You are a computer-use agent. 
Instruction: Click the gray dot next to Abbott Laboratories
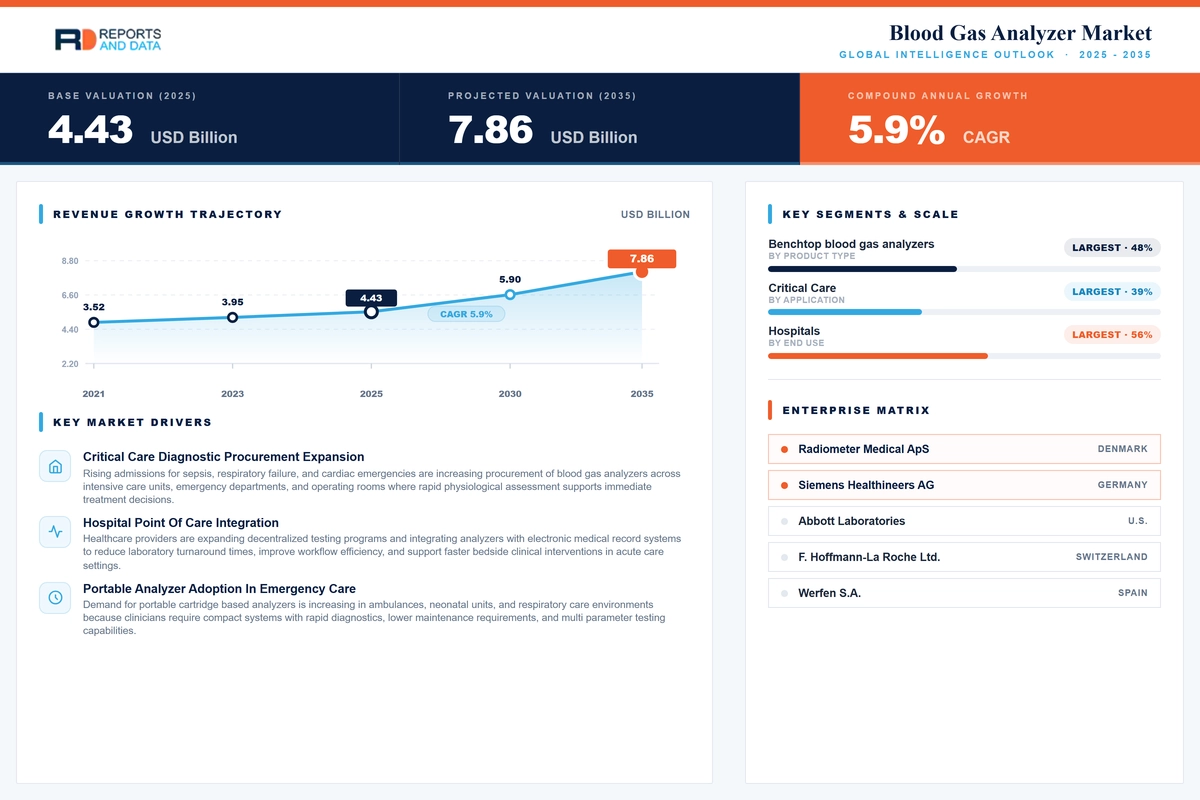(784, 521)
